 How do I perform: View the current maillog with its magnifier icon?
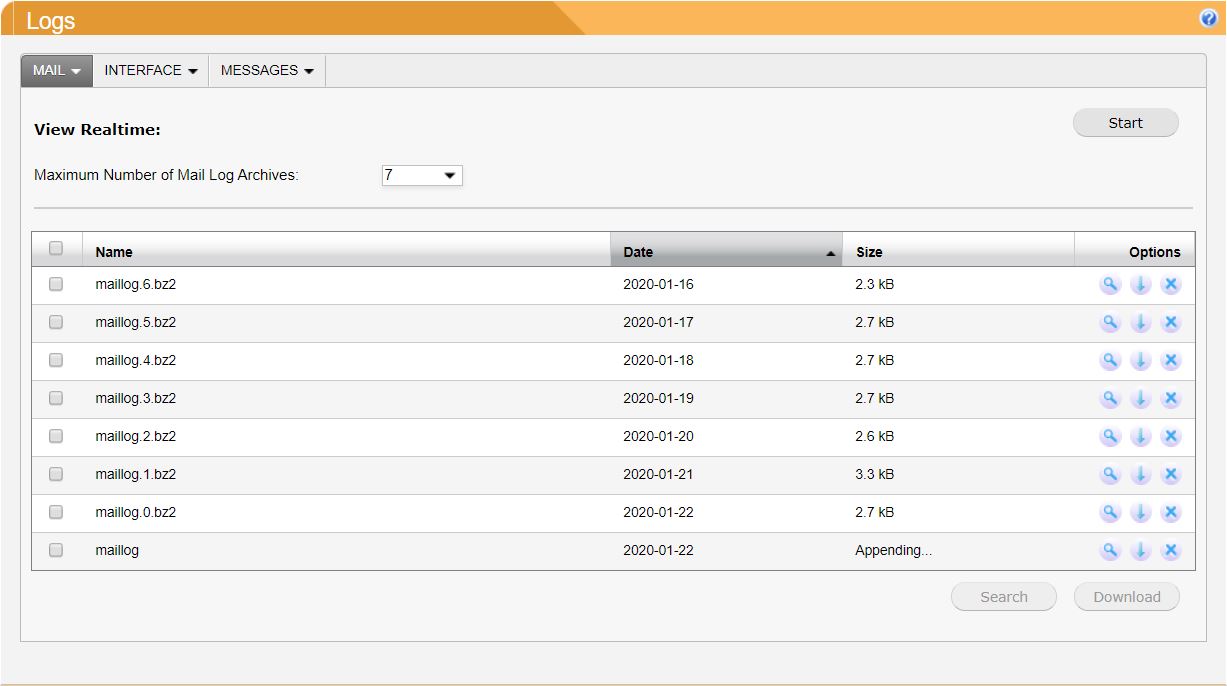[1110, 551]
